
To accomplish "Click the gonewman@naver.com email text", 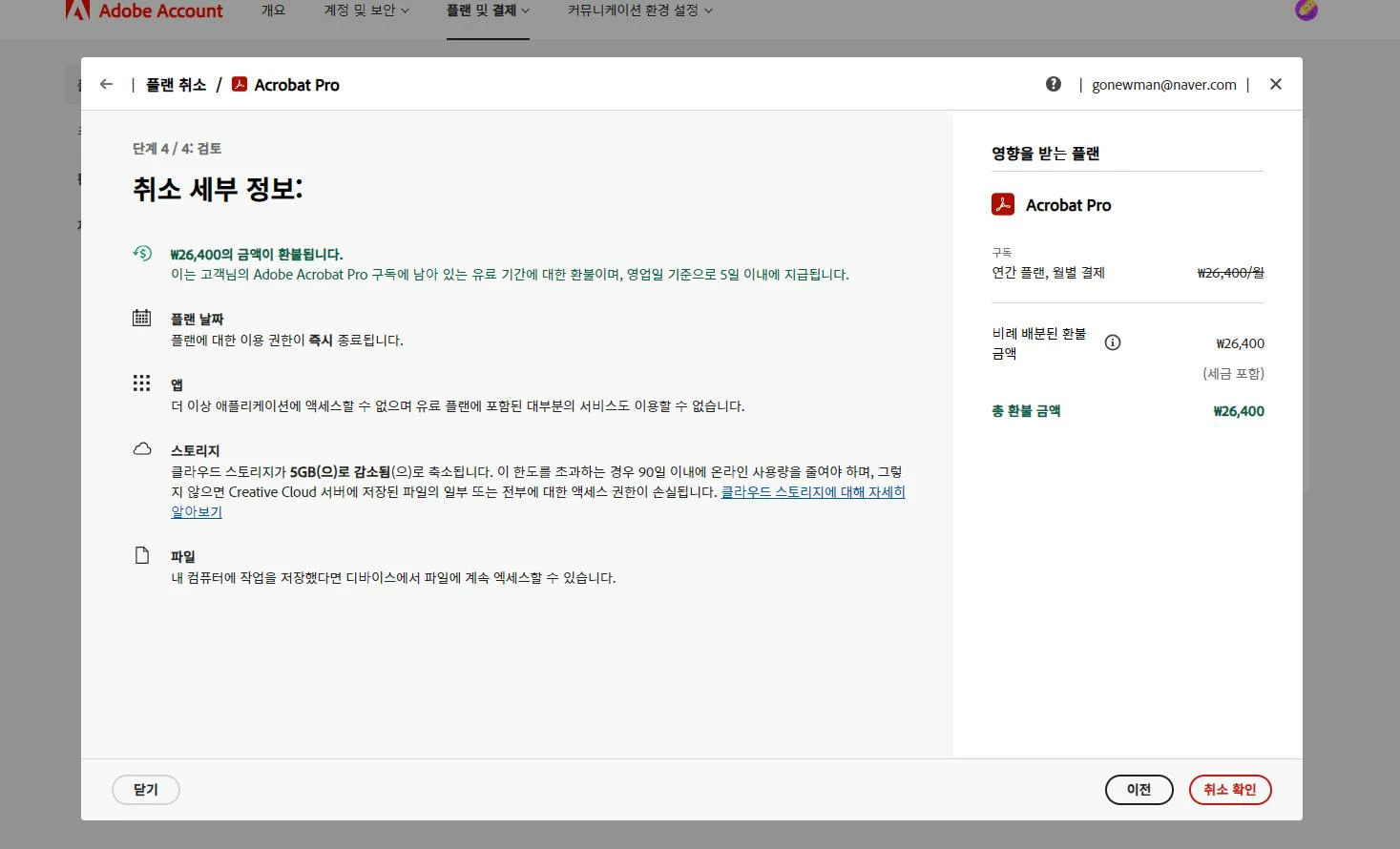I will [1164, 85].
